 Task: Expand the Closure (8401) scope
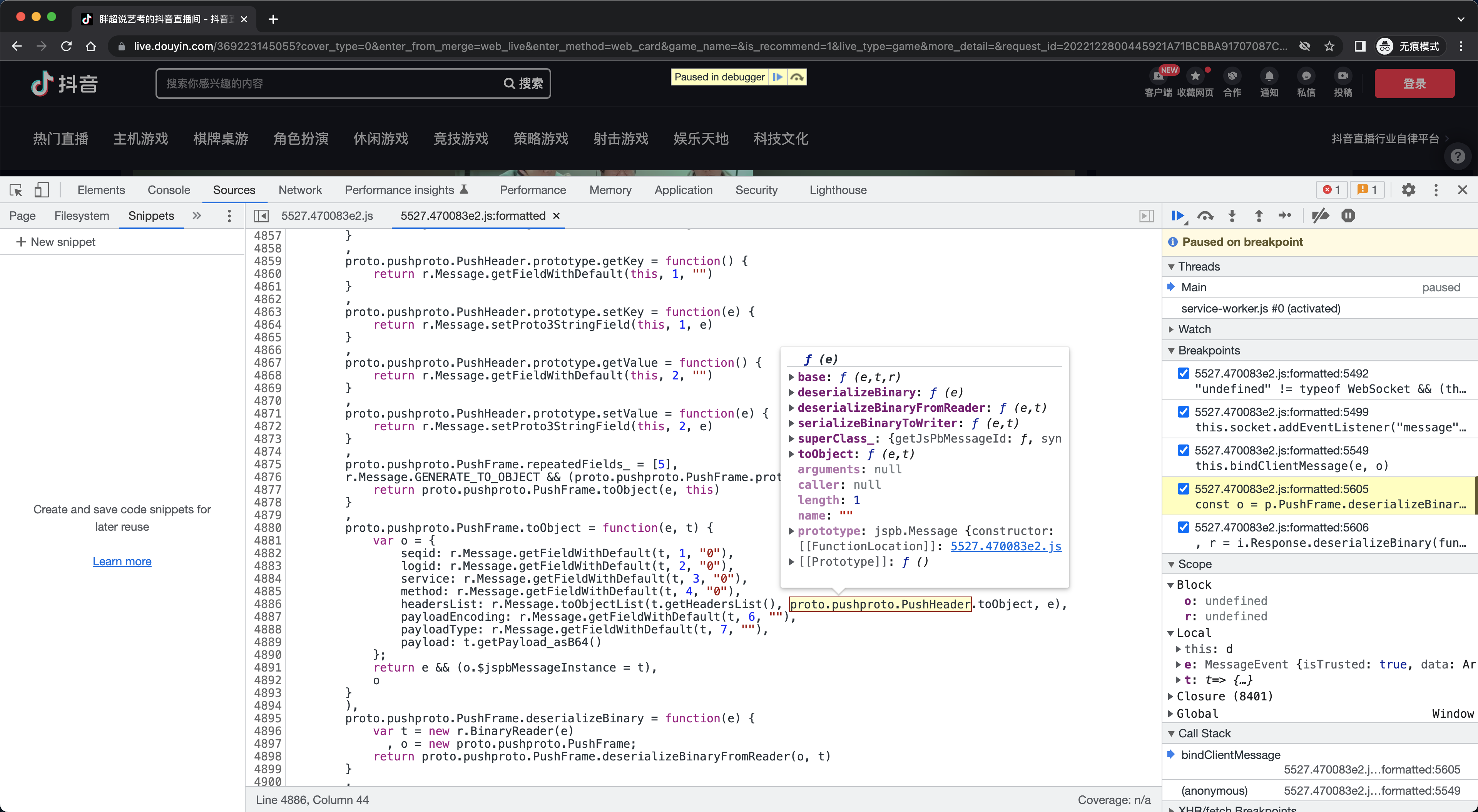coord(1171,697)
